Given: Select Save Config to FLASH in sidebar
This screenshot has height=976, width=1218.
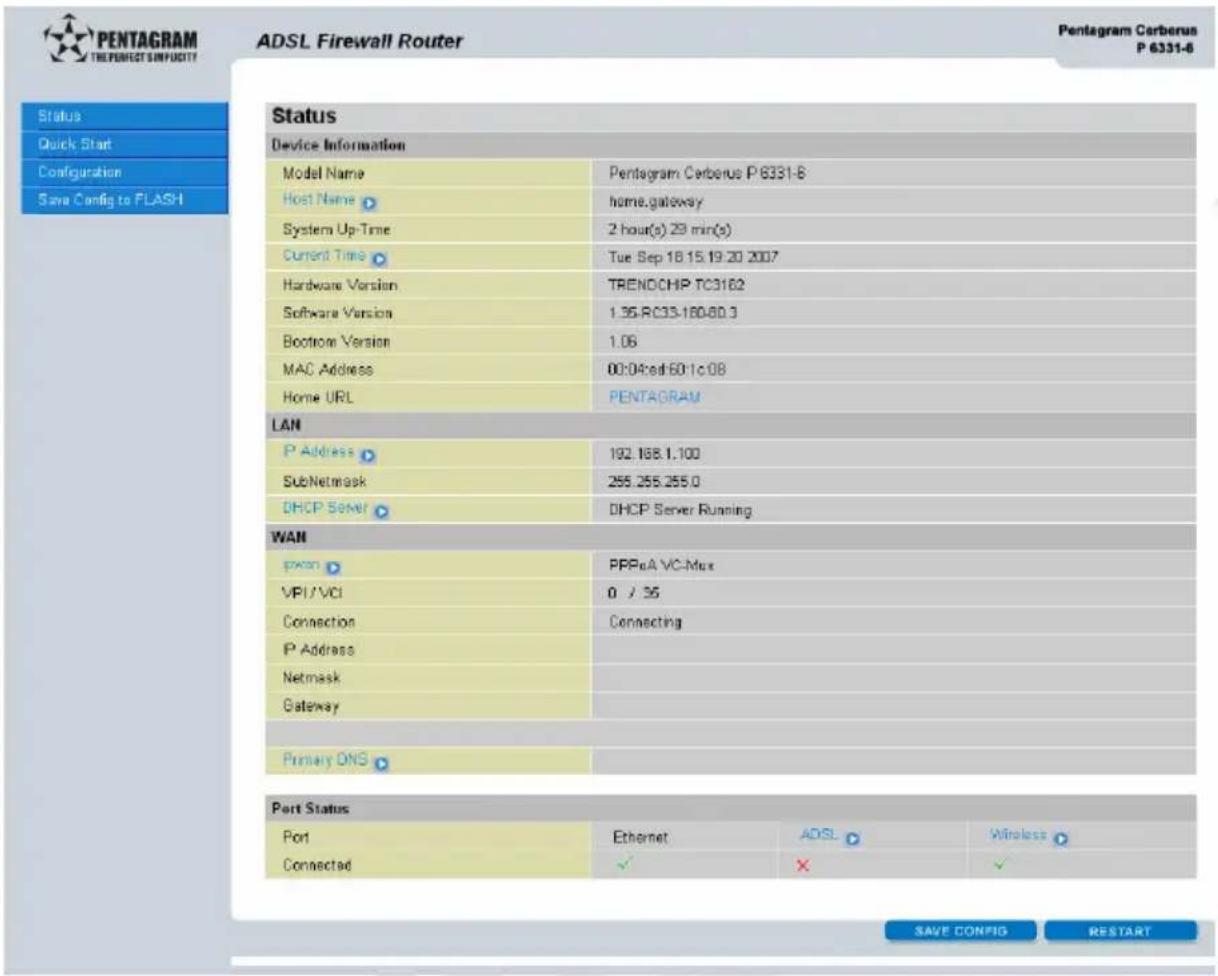Looking at the screenshot, I should [123, 199].
